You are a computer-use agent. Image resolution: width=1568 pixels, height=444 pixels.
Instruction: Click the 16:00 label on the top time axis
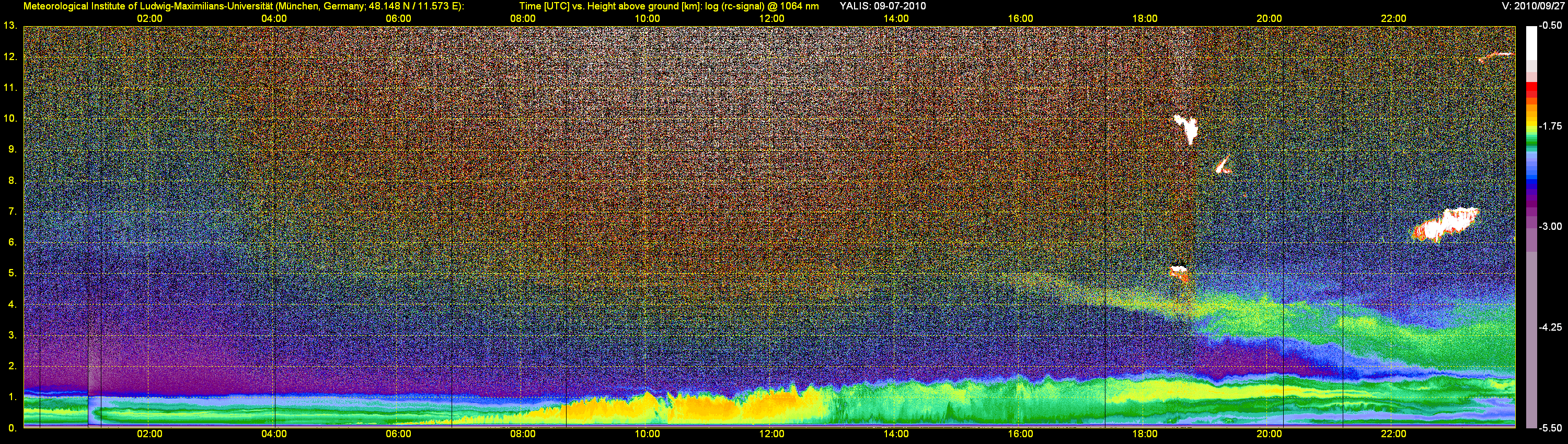(1021, 19)
